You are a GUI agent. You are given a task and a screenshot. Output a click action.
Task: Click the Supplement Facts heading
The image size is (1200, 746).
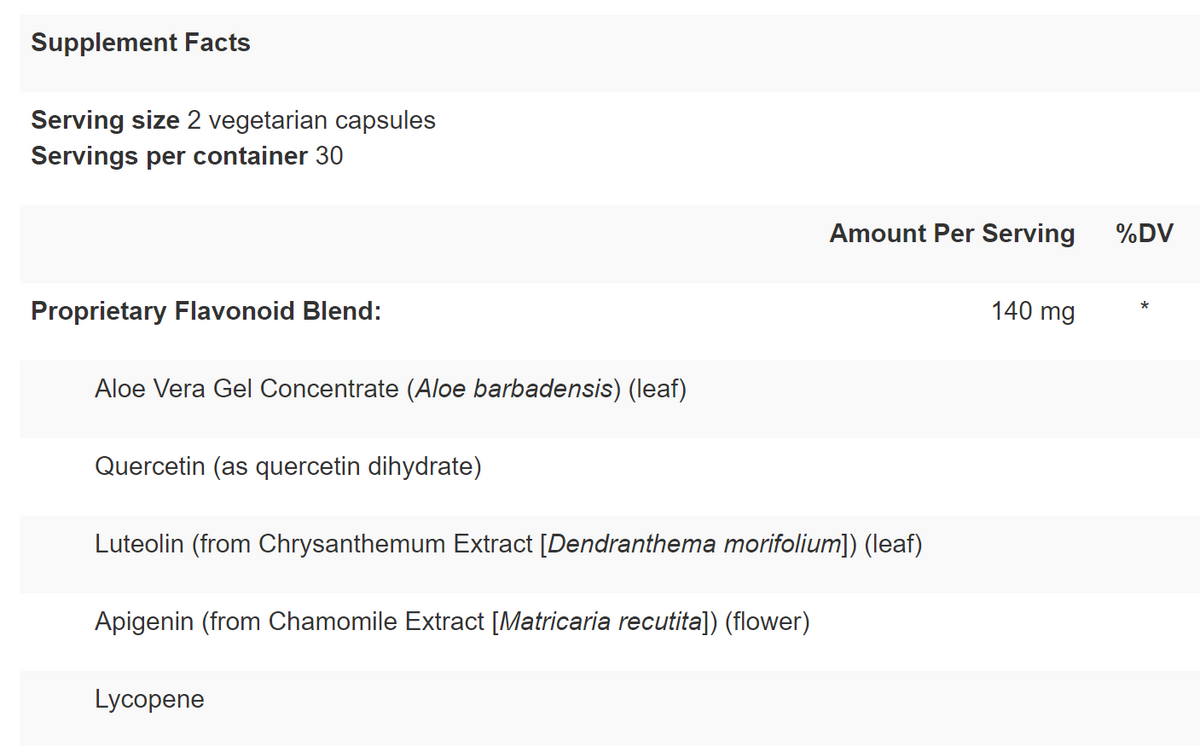[141, 43]
